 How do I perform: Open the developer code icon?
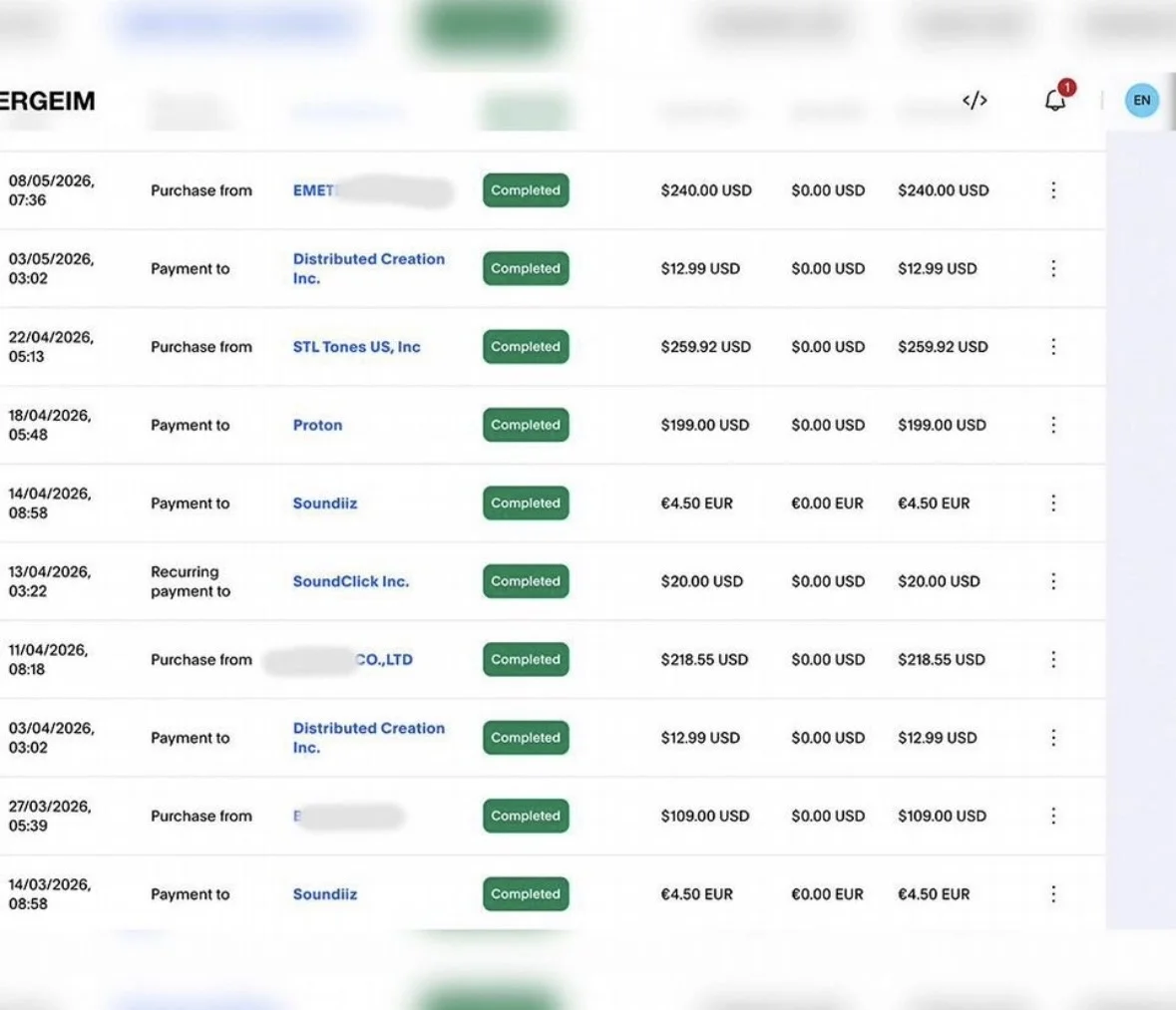click(975, 101)
